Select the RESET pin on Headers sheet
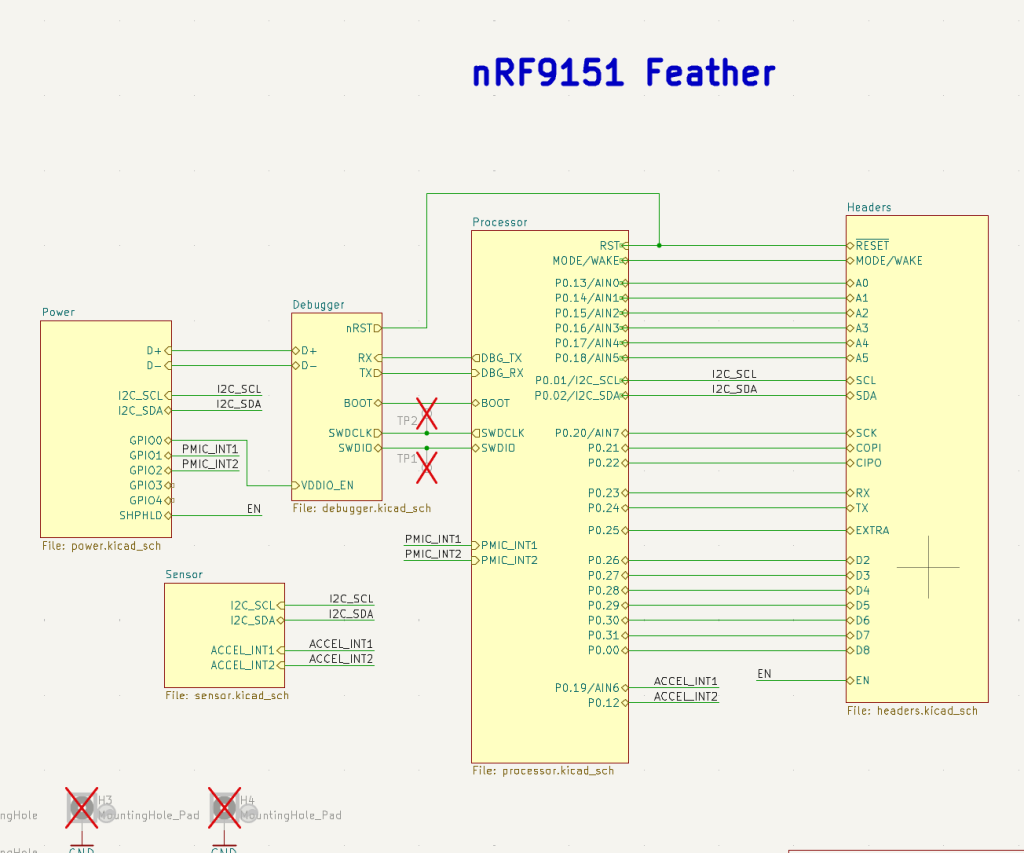The height and width of the screenshot is (853, 1024). (868, 246)
